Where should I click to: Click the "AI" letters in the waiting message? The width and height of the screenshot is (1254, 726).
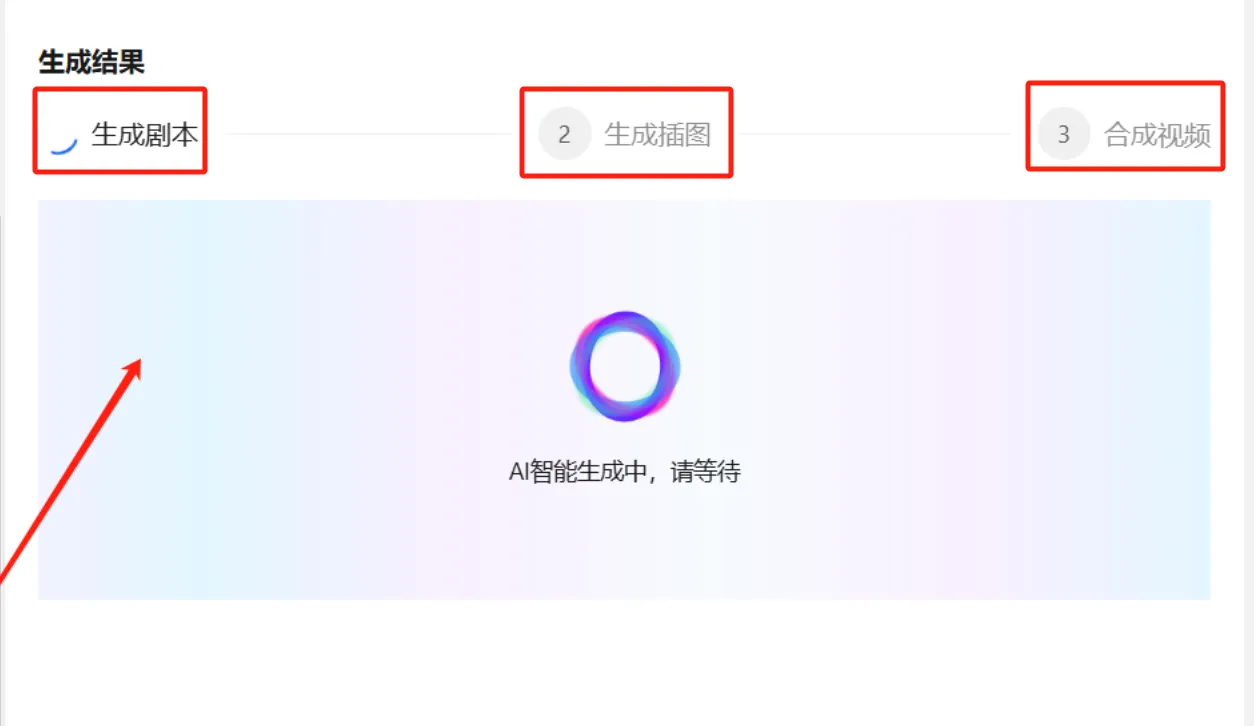[518, 472]
